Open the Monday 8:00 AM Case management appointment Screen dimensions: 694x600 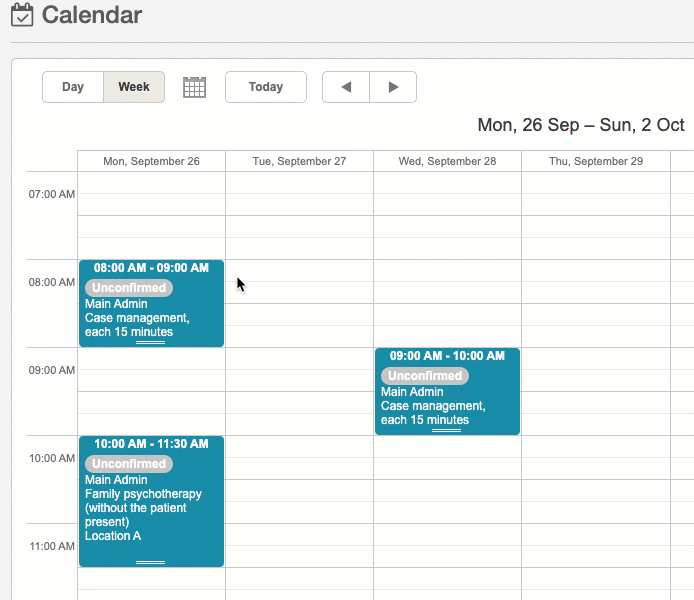coord(151,318)
